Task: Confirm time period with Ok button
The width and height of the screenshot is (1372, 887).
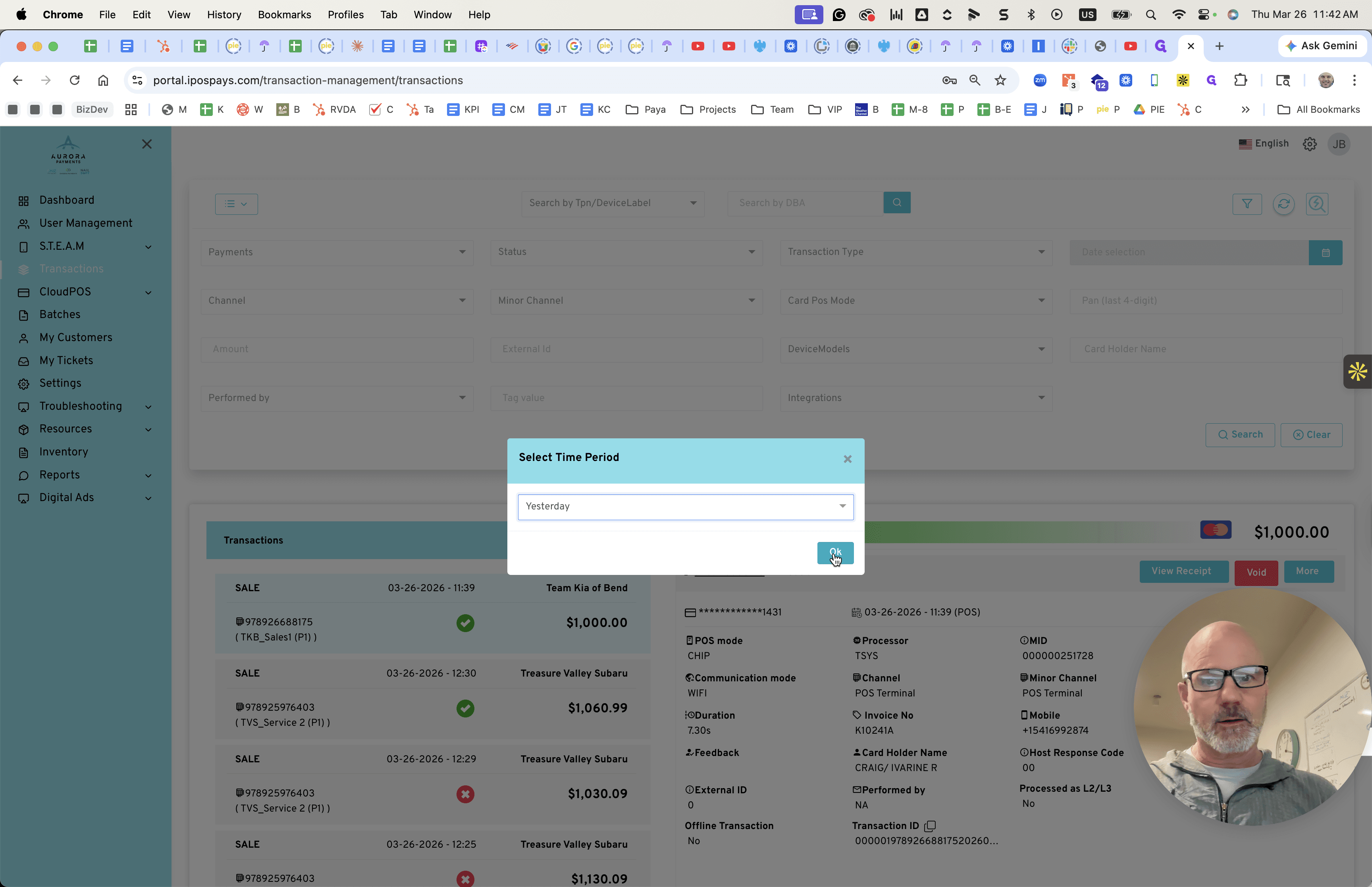Action: (x=835, y=552)
